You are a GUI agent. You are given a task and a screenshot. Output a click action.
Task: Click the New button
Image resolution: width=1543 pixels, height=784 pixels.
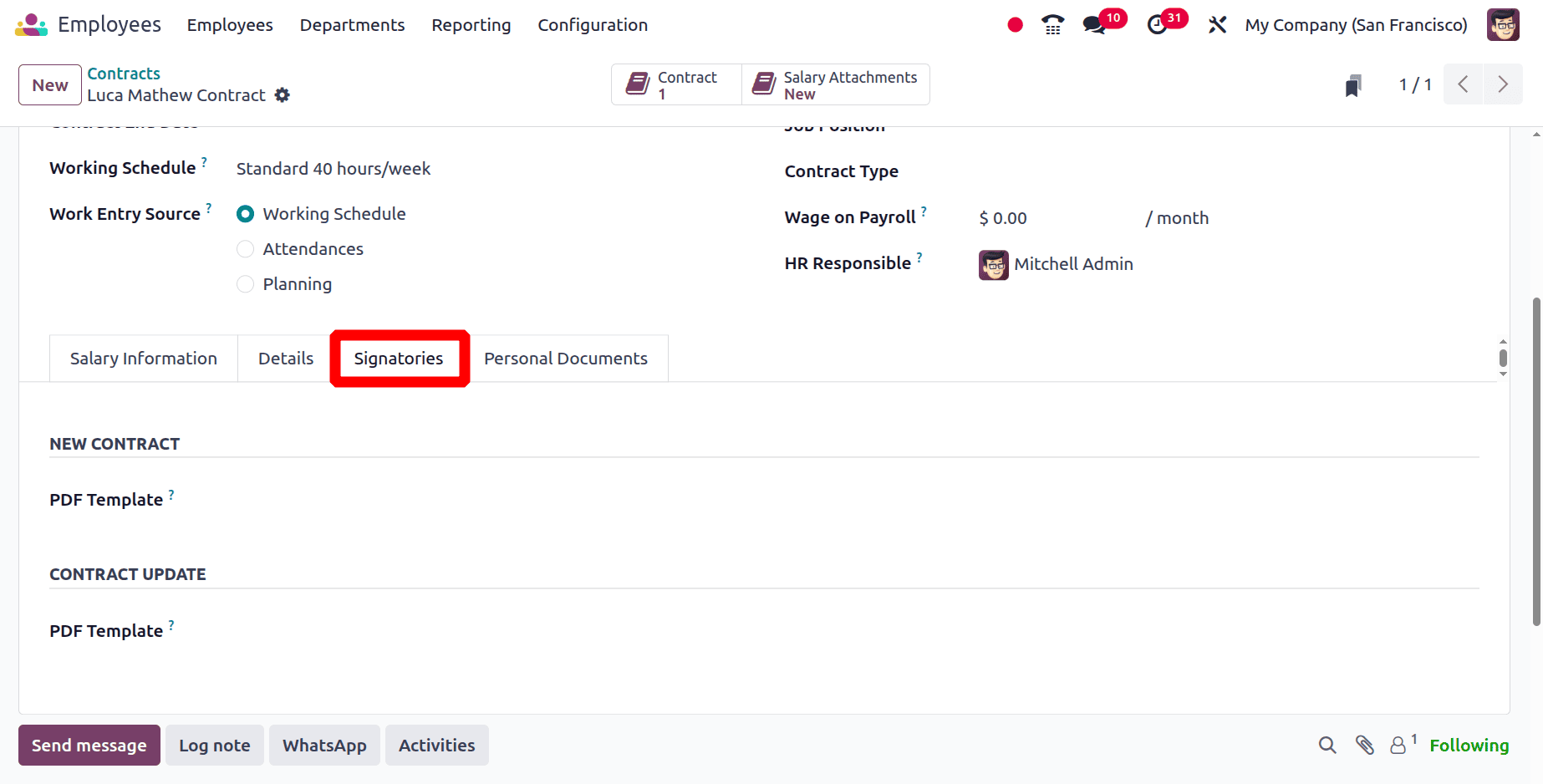(50, 84)
